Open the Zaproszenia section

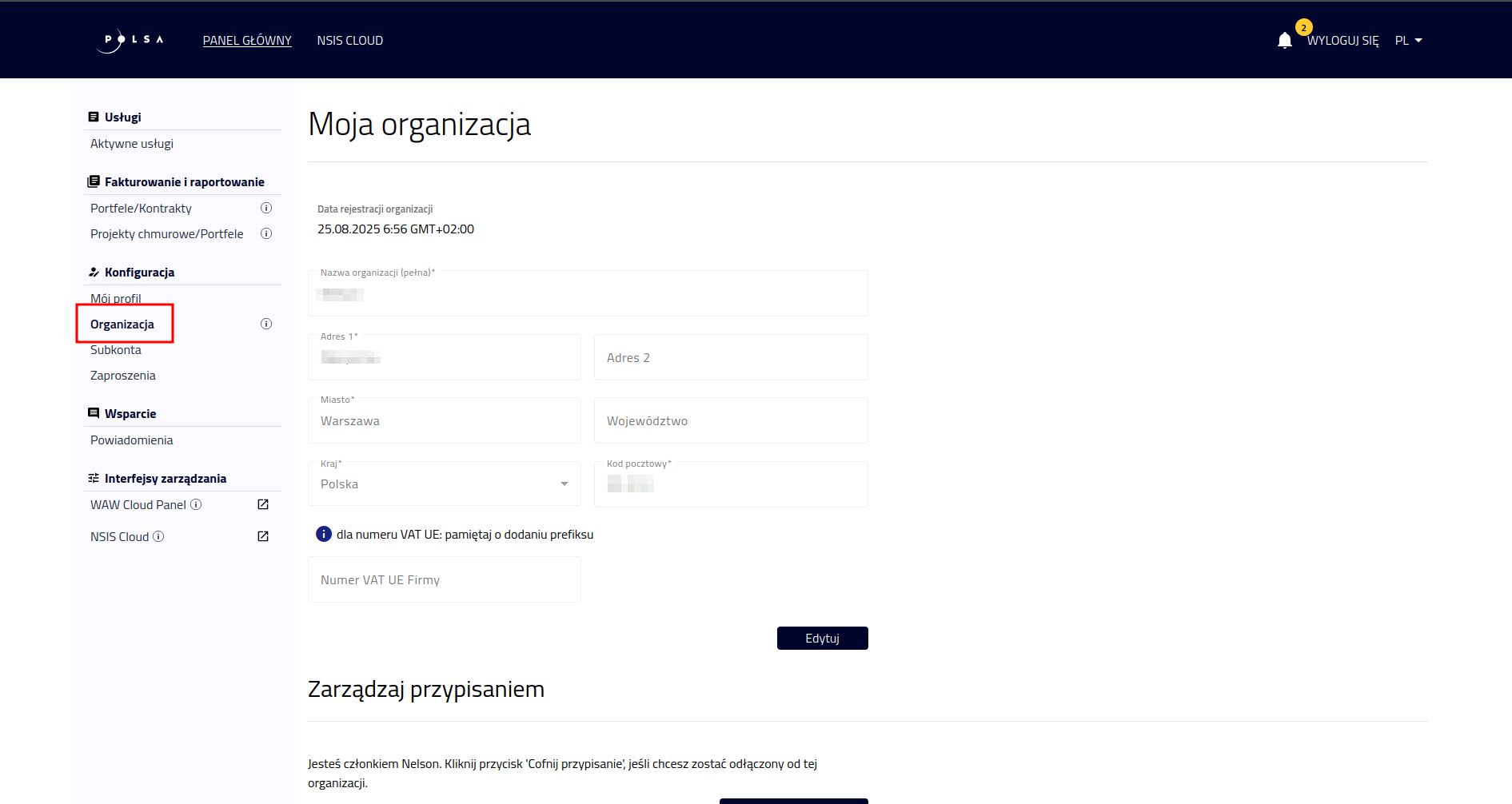pos(122,375)
